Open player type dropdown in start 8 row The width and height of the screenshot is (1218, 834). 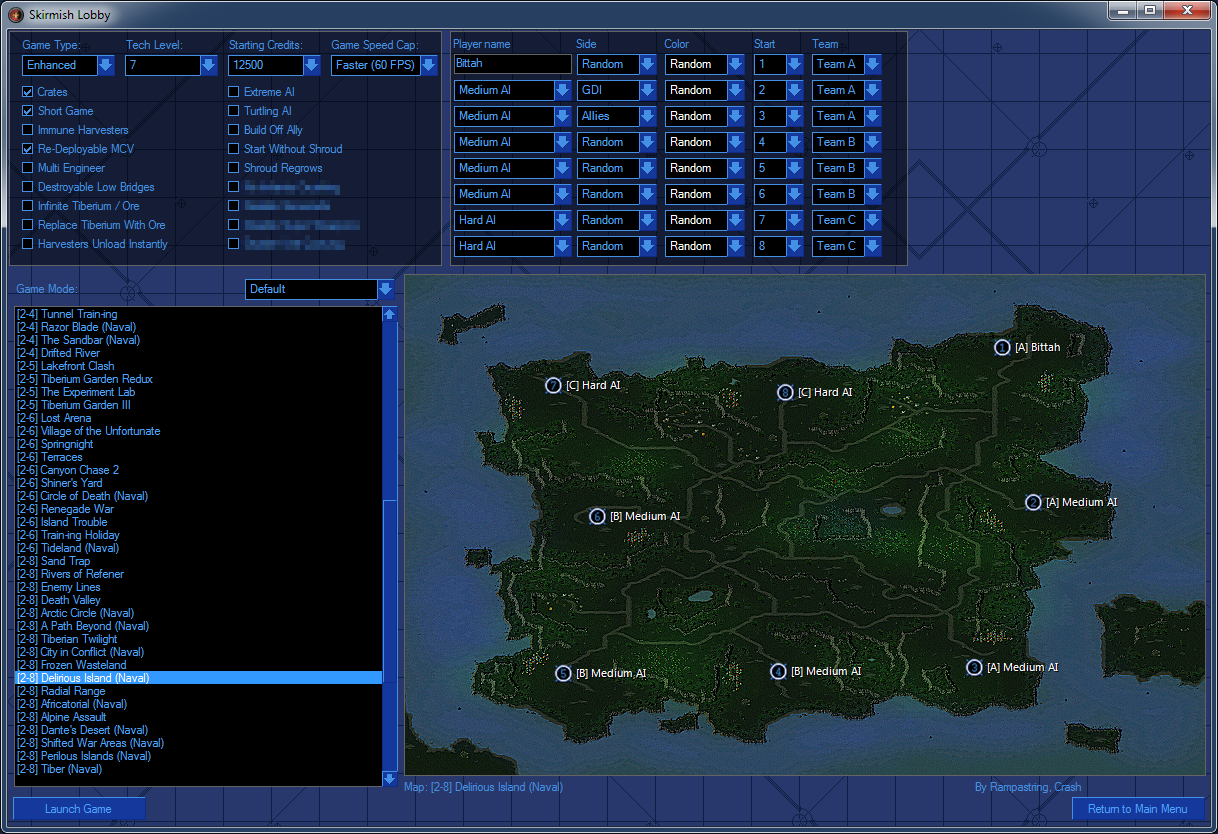[513, 246]
